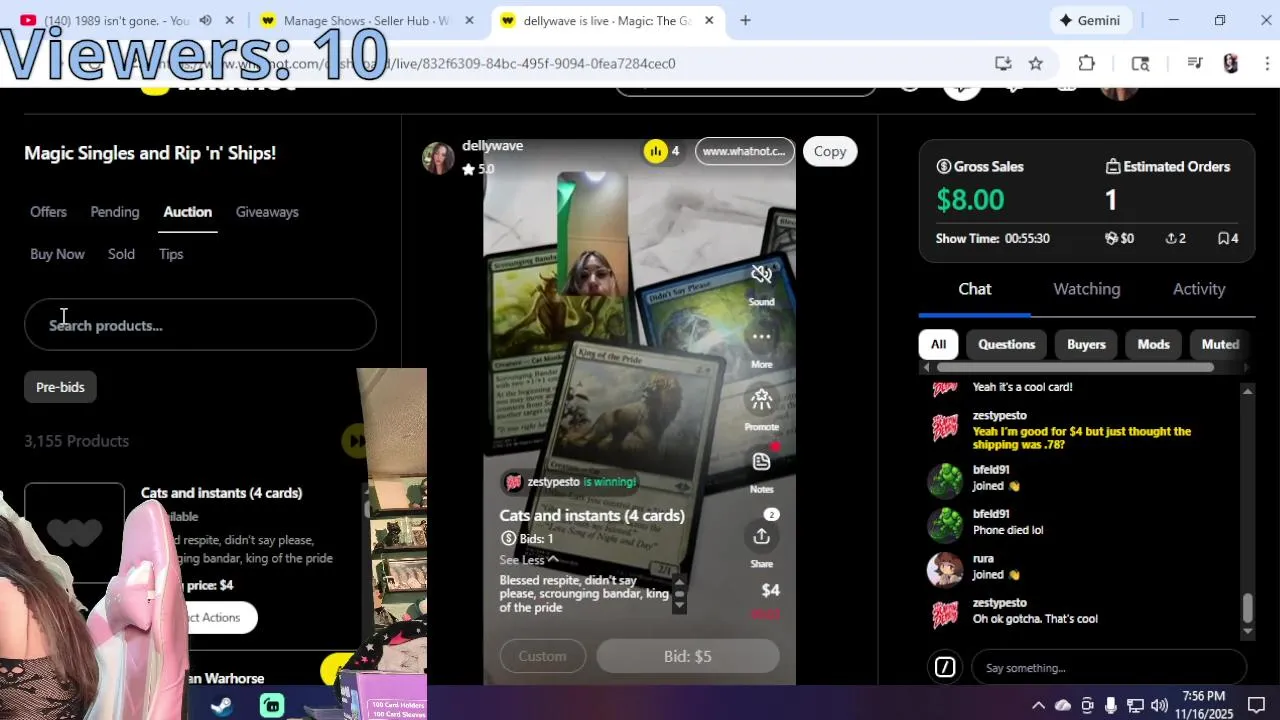This screenshot has width=1280, height=720.
Task: Click rura's chat avatar
Action: coord(945,568)
